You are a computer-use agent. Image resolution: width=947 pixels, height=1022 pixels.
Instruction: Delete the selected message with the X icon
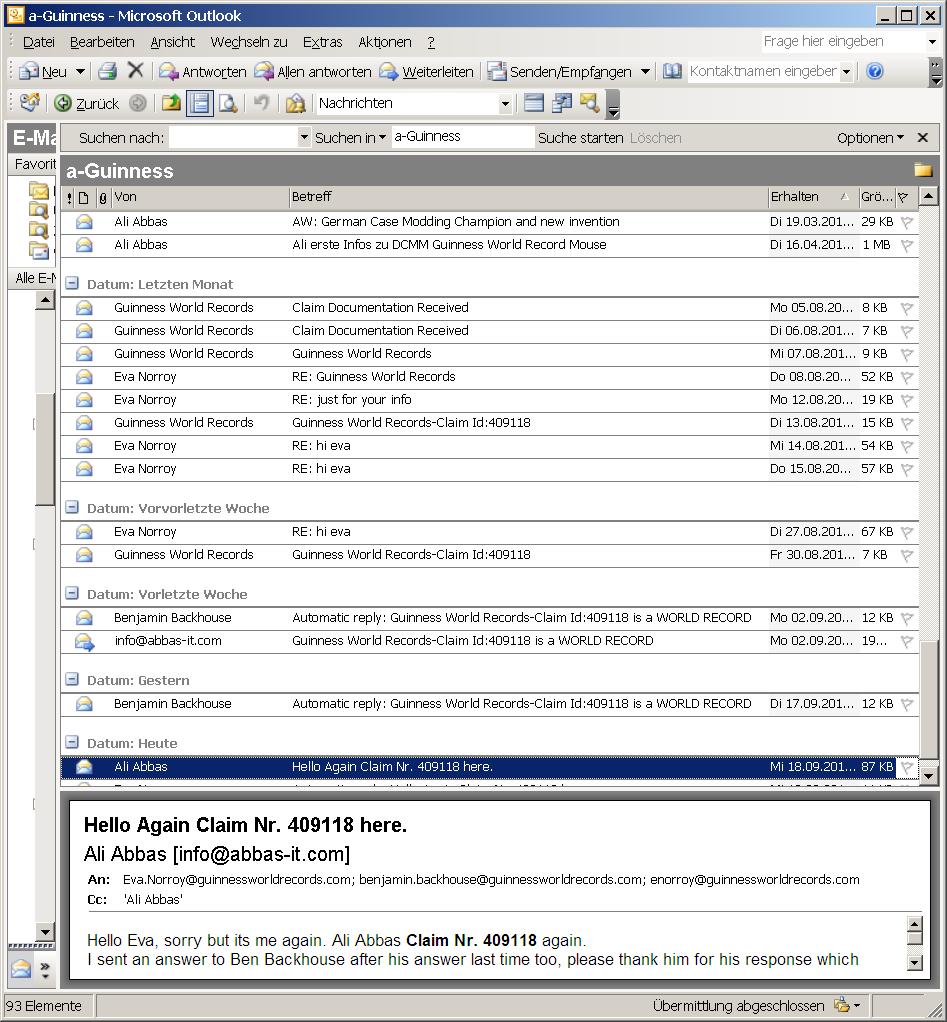(x=136, y=71)
